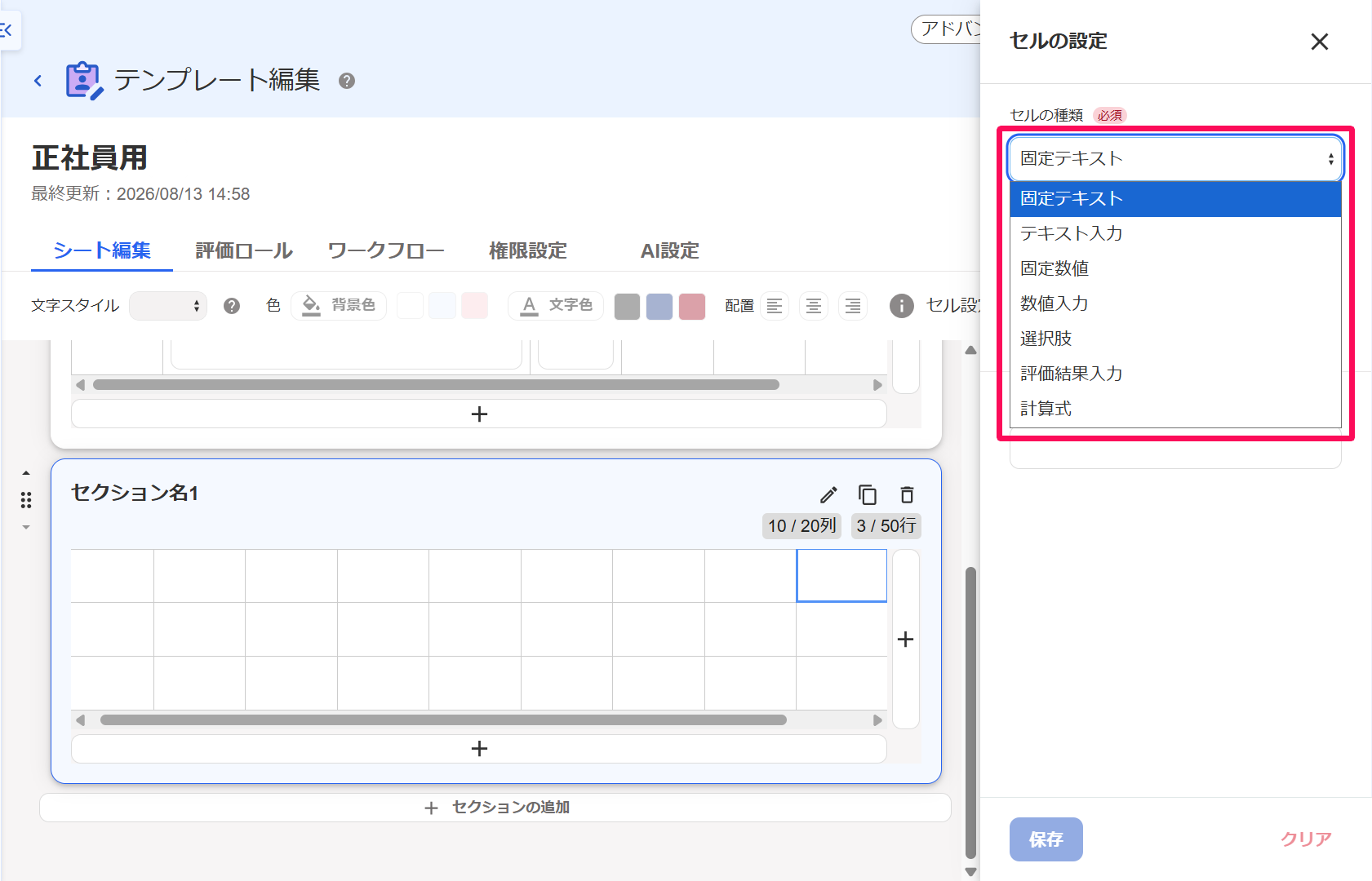Click the 3 / 50行 row count badge
The height and width of the screenshot is (881, 1372).
[x=886, y=526]
